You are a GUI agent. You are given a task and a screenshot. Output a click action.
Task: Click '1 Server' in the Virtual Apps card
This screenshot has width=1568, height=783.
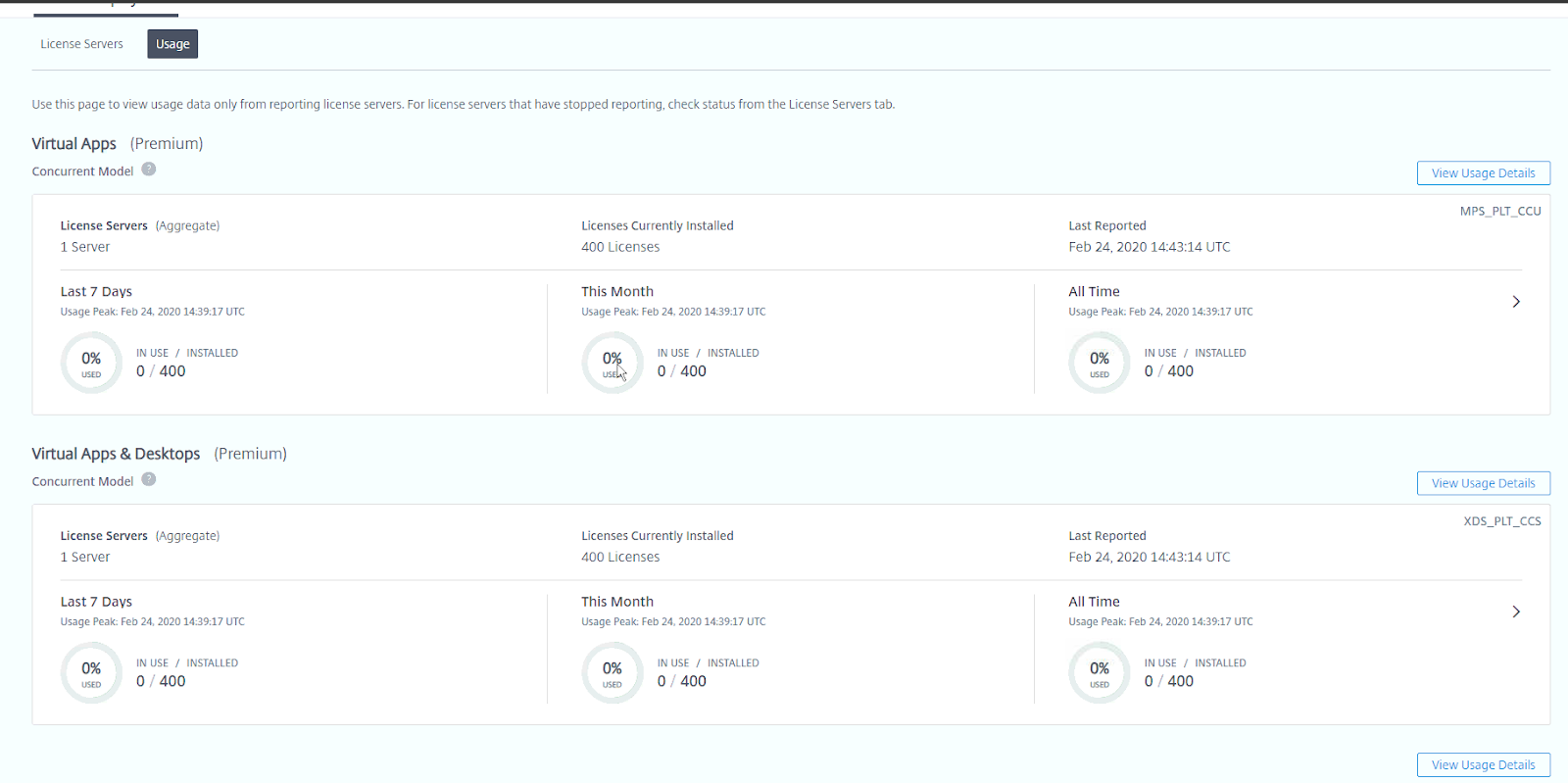pos(85,247)
